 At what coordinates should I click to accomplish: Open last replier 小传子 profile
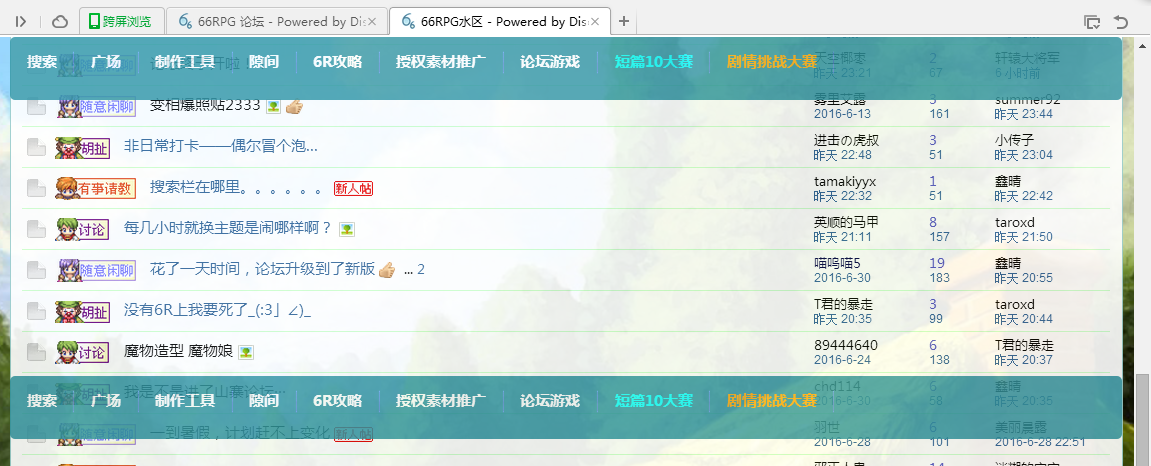tap(1014, 140)
